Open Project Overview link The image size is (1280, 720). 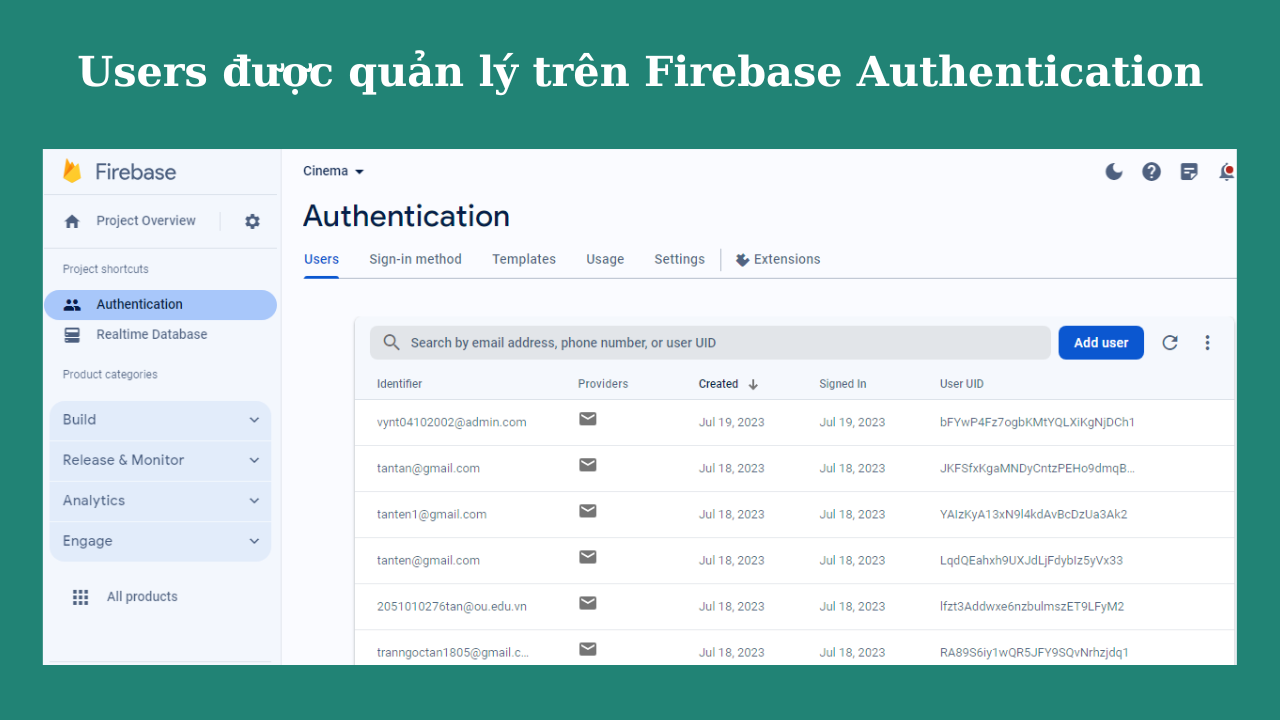point(146,221)
